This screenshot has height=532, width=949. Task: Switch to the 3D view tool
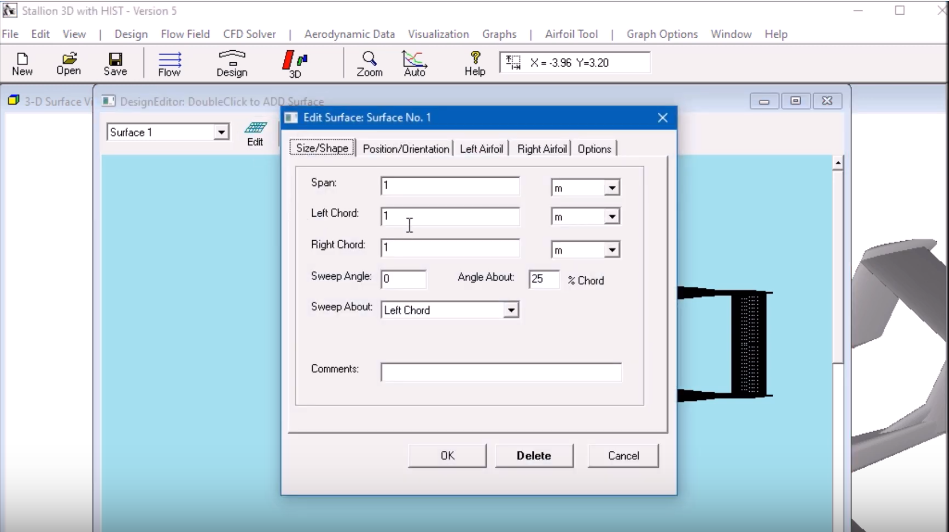[x=295, y=64]
